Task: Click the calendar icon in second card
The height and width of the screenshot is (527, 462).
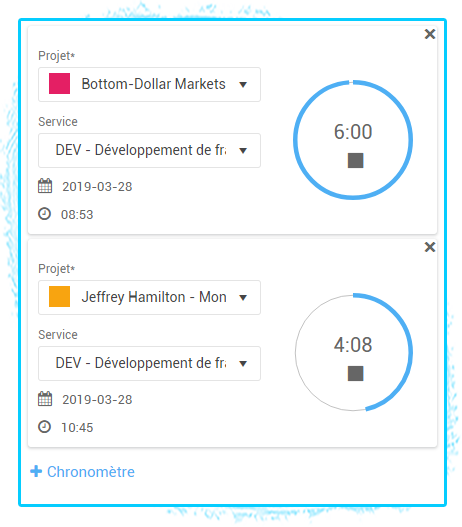Action: point(45,399)
